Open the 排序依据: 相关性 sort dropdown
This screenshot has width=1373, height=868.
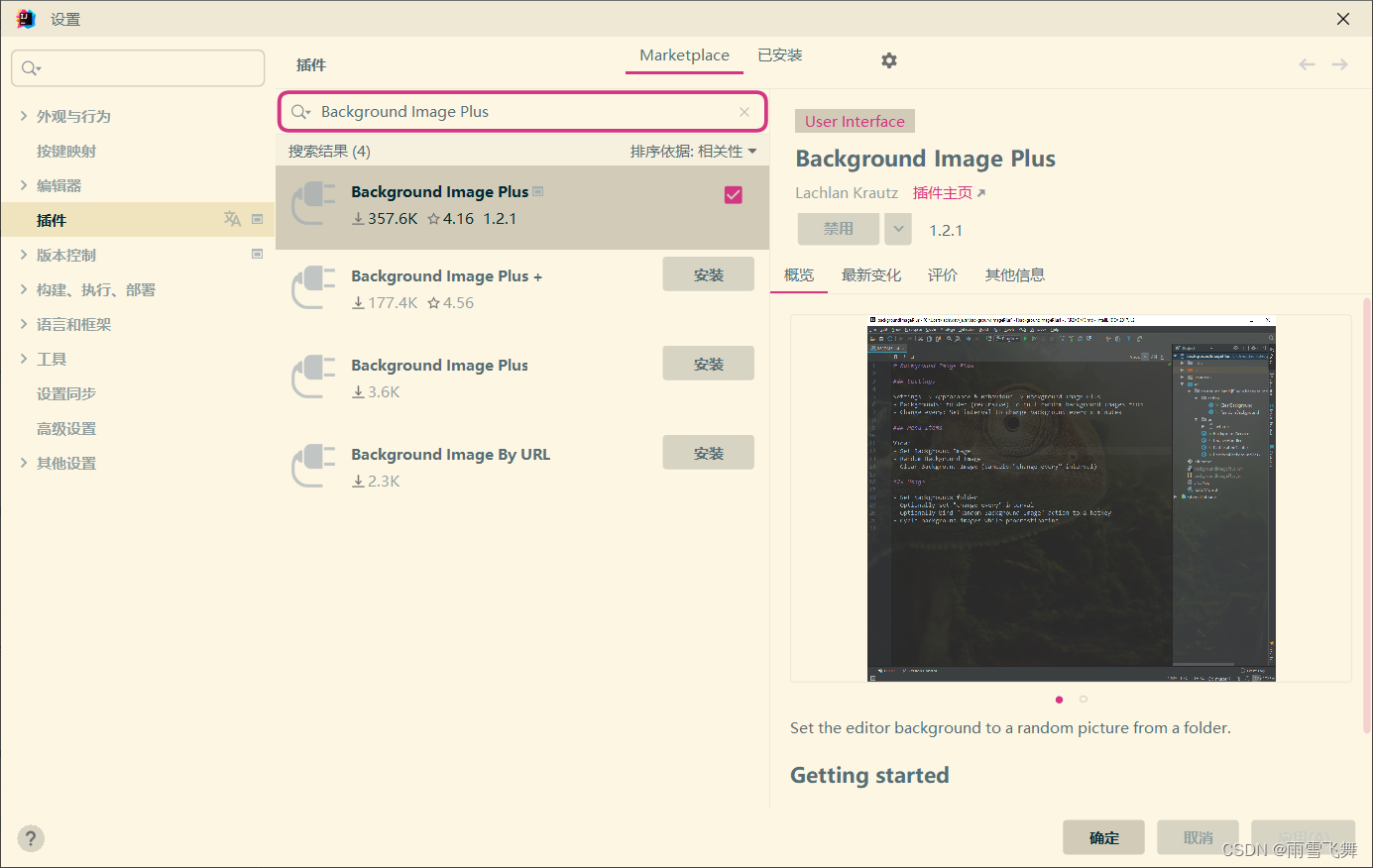tap(693, 152)
